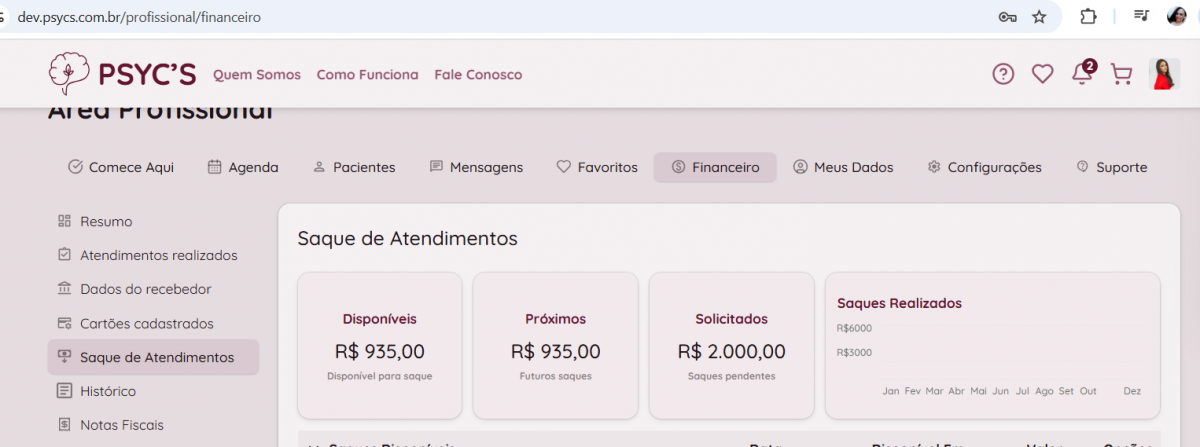Open the browser media controls icon
This screenshot has width=1200, height=447.
click(x=1142, y=17)
